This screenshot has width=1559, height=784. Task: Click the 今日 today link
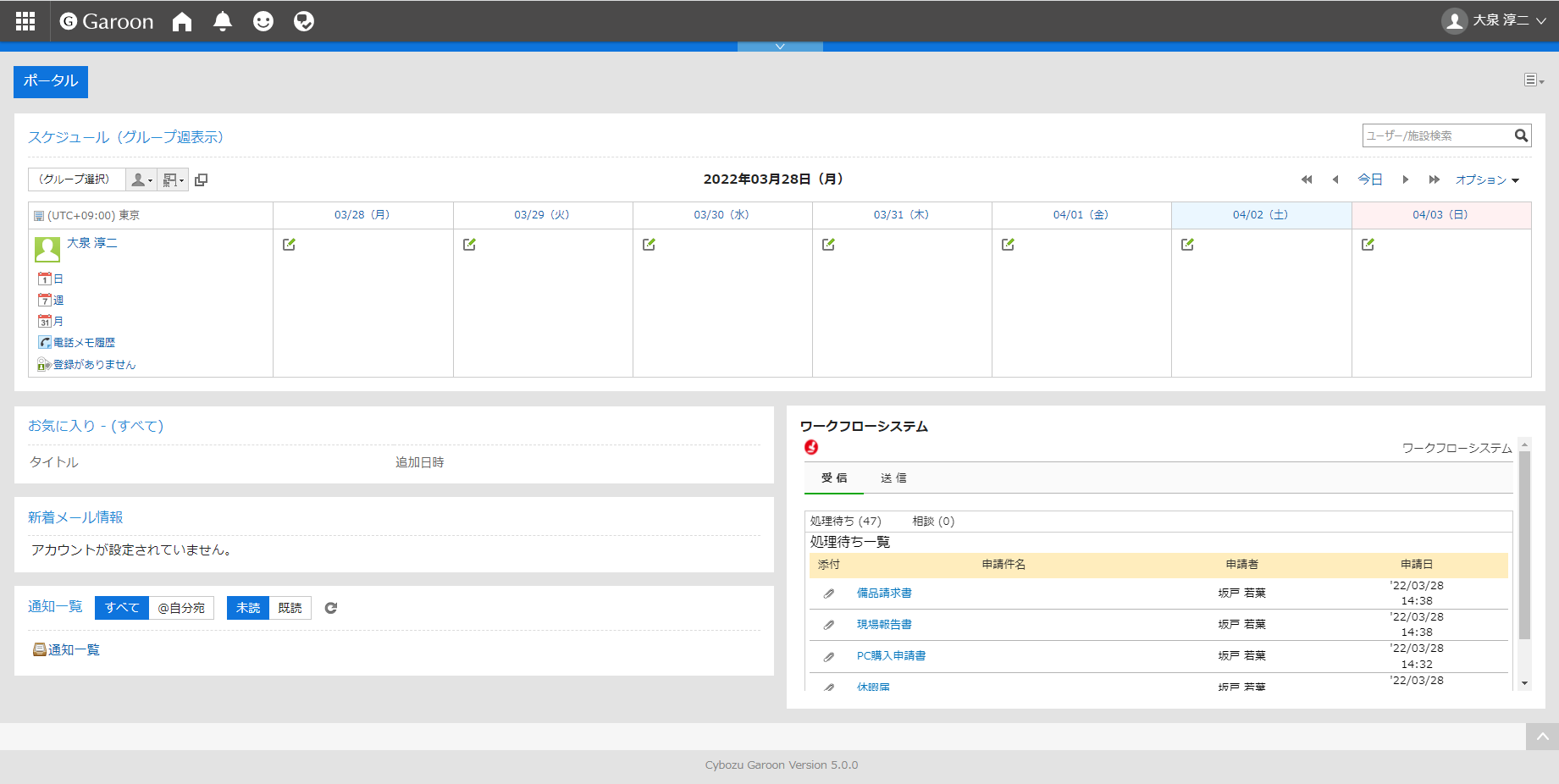coord(1370,179)
